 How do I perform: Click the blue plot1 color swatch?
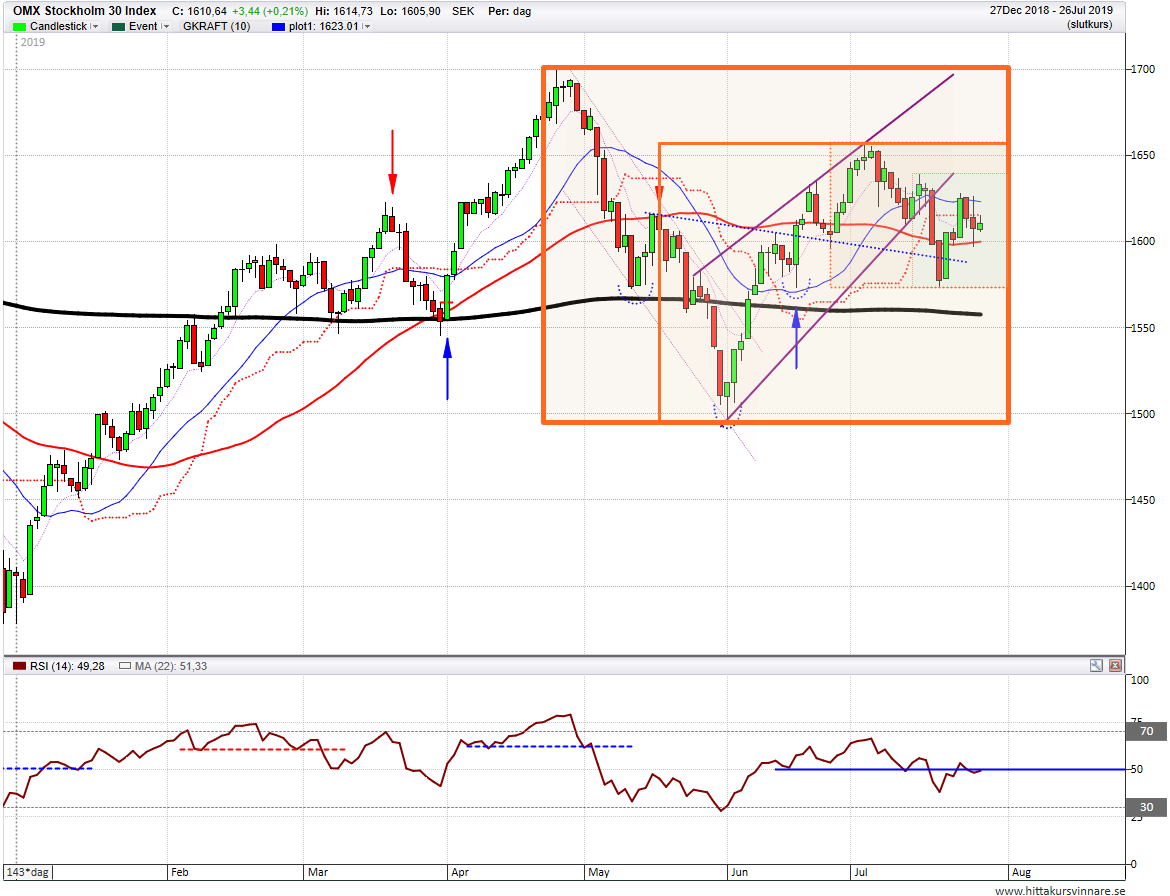tap(278, 27)
